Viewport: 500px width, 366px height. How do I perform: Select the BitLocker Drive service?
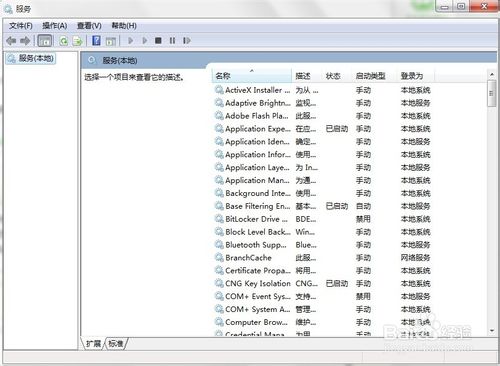click(x=323, y=219)
